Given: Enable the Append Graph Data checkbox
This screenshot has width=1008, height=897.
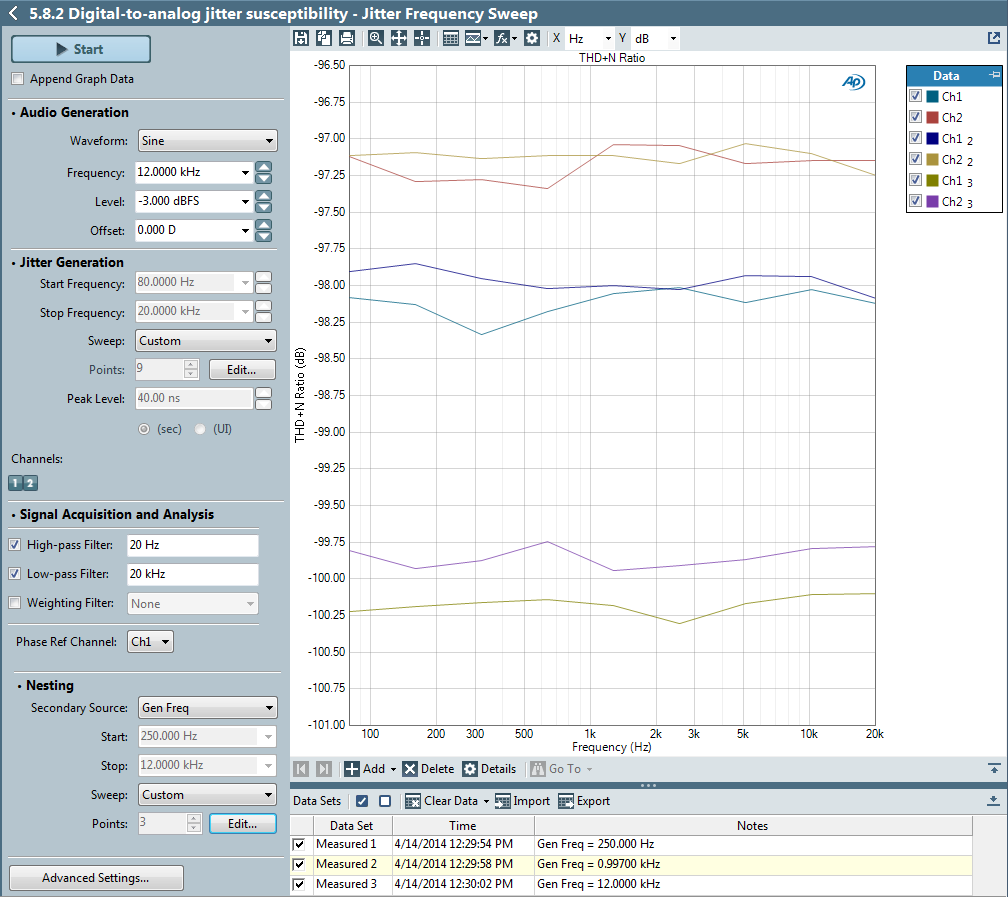Looking at the screenshot, I should coord(17,79).
